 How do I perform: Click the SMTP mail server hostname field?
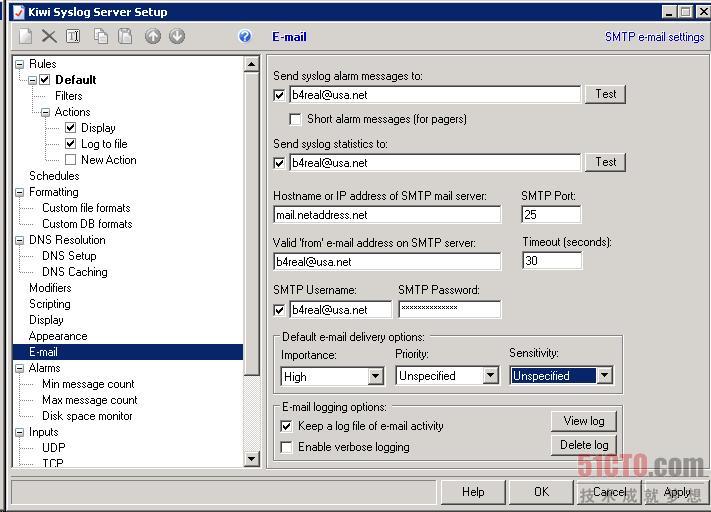pos(387,215)
